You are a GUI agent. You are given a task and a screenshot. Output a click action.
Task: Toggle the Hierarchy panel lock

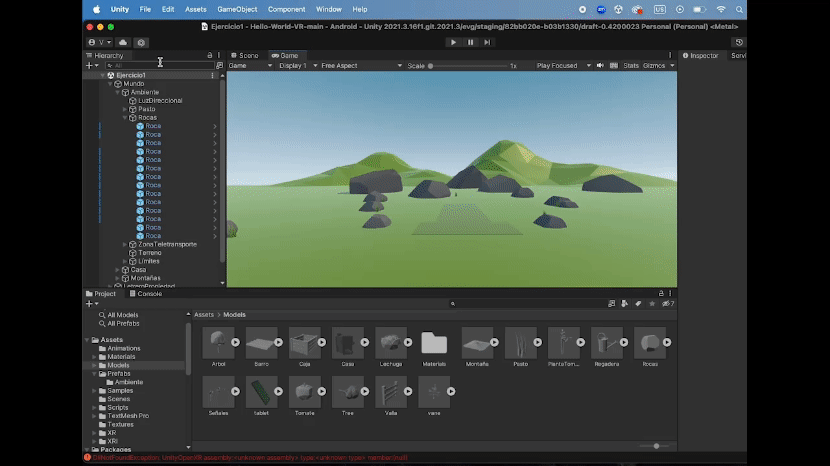(x=210, y=55)
